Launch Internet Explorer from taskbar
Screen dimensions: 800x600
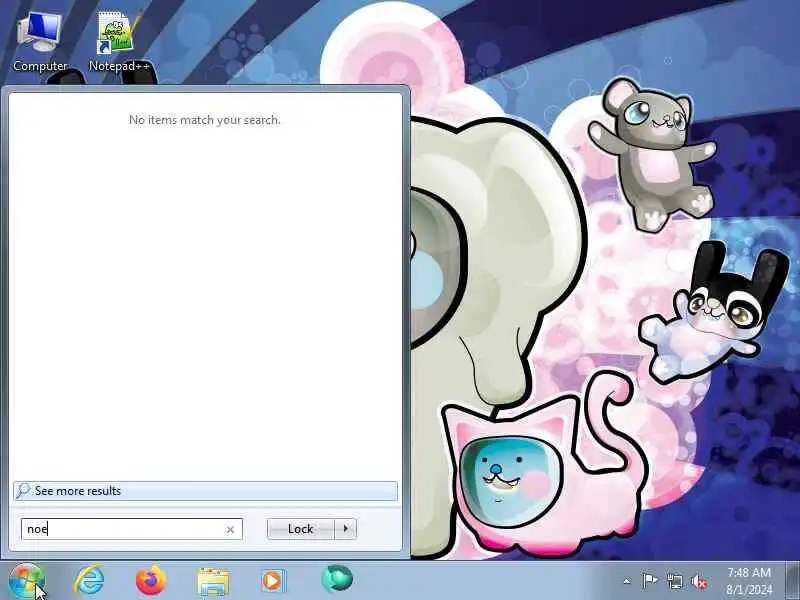[x=89, y=581]
